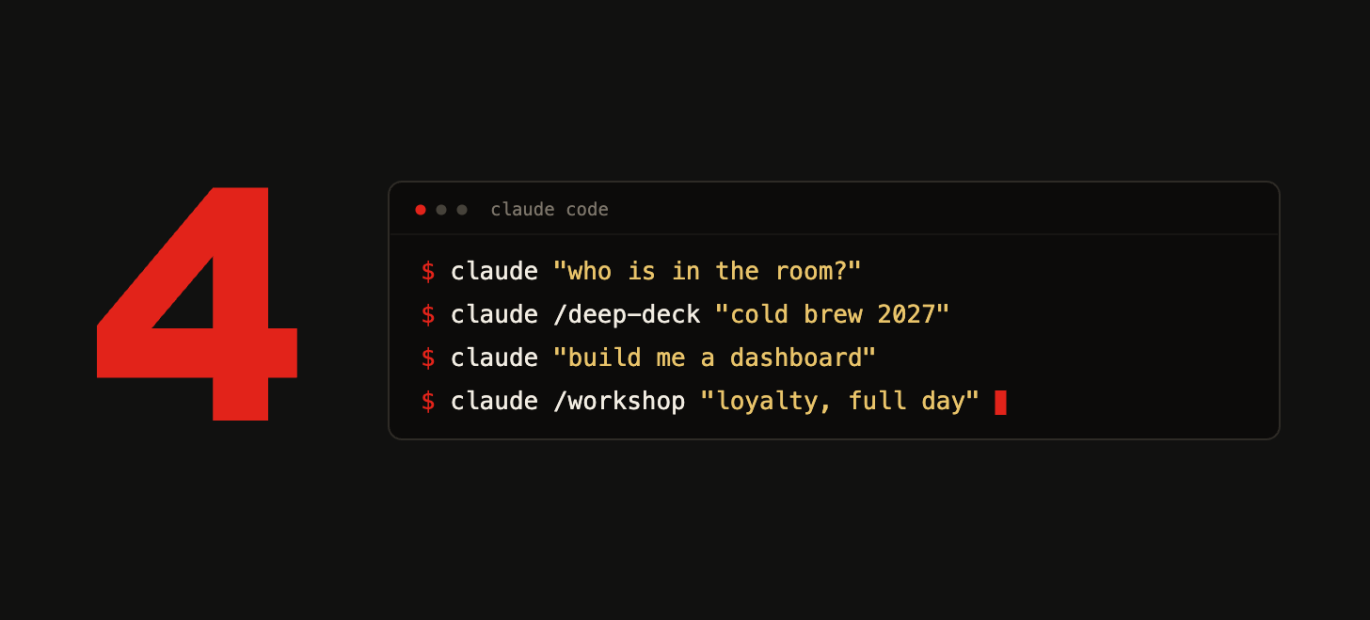Click the word claude before /deep-deck
The width and height of the screenshot is (1370, 620).
494,314
